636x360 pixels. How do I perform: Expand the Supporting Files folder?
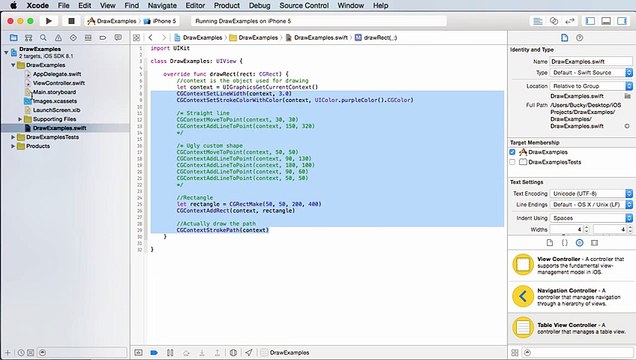tap(20, 119)
